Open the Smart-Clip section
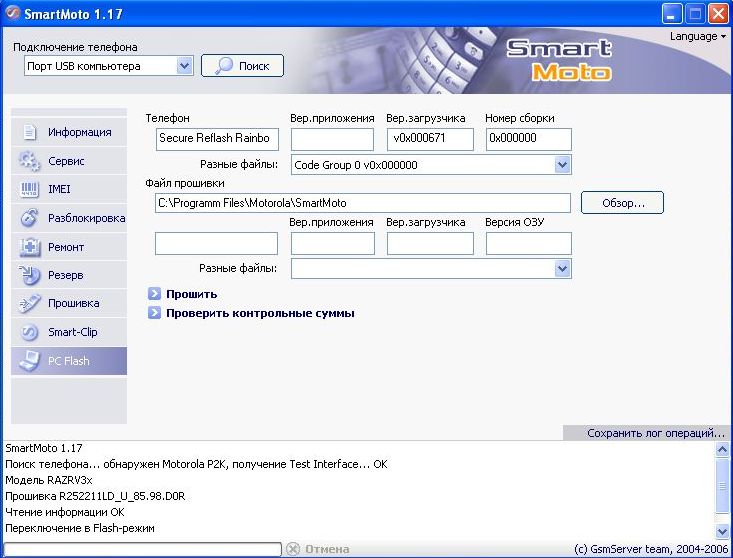733x558 pixels. coord(69,332)
